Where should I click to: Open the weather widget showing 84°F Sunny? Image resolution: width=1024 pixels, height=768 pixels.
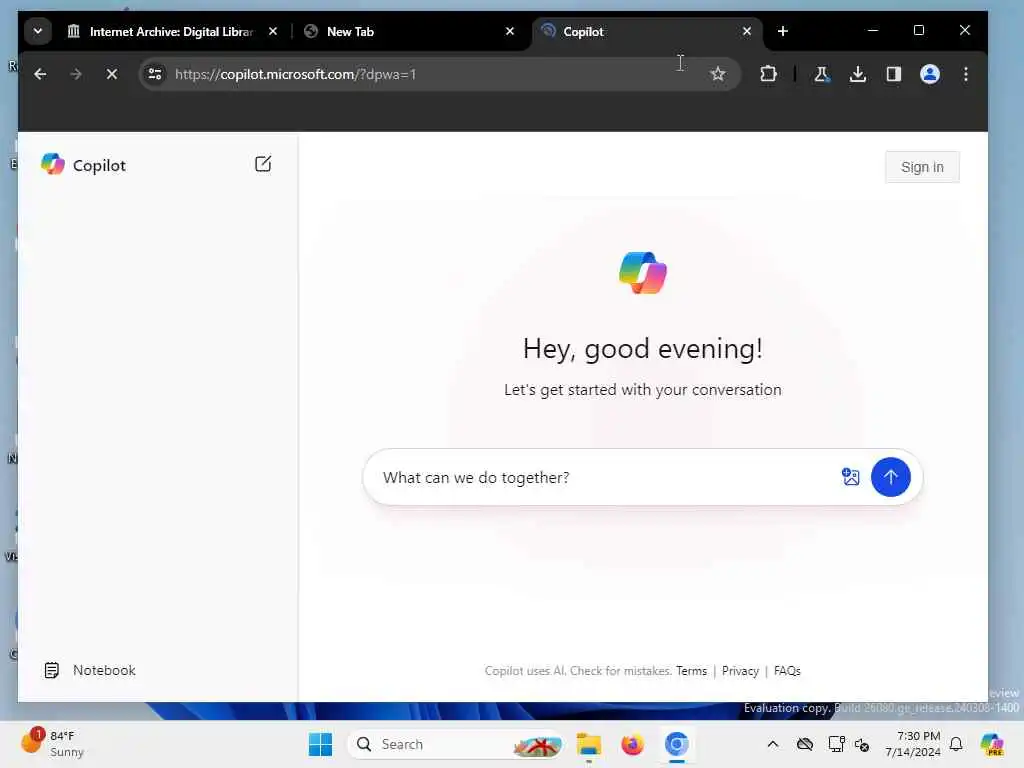pyautogui.click(x=52, y=744)
